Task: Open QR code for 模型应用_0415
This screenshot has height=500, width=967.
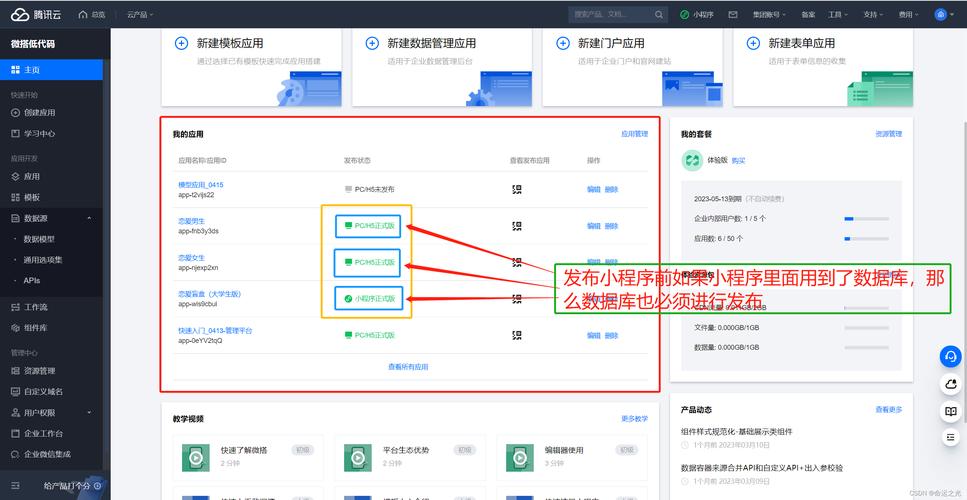Action: tap(517, 189)
